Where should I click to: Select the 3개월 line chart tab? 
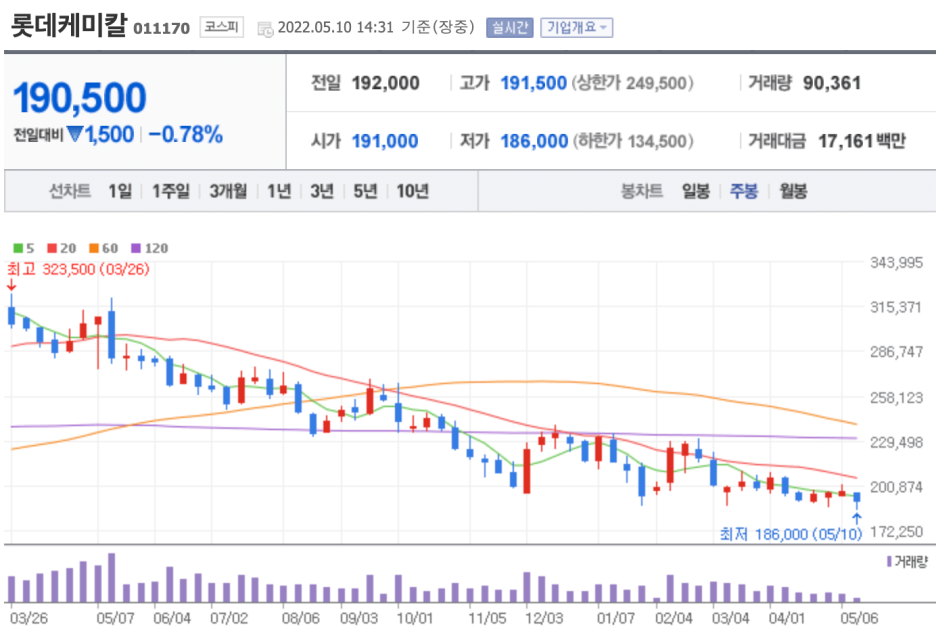[x=227, y=191]
